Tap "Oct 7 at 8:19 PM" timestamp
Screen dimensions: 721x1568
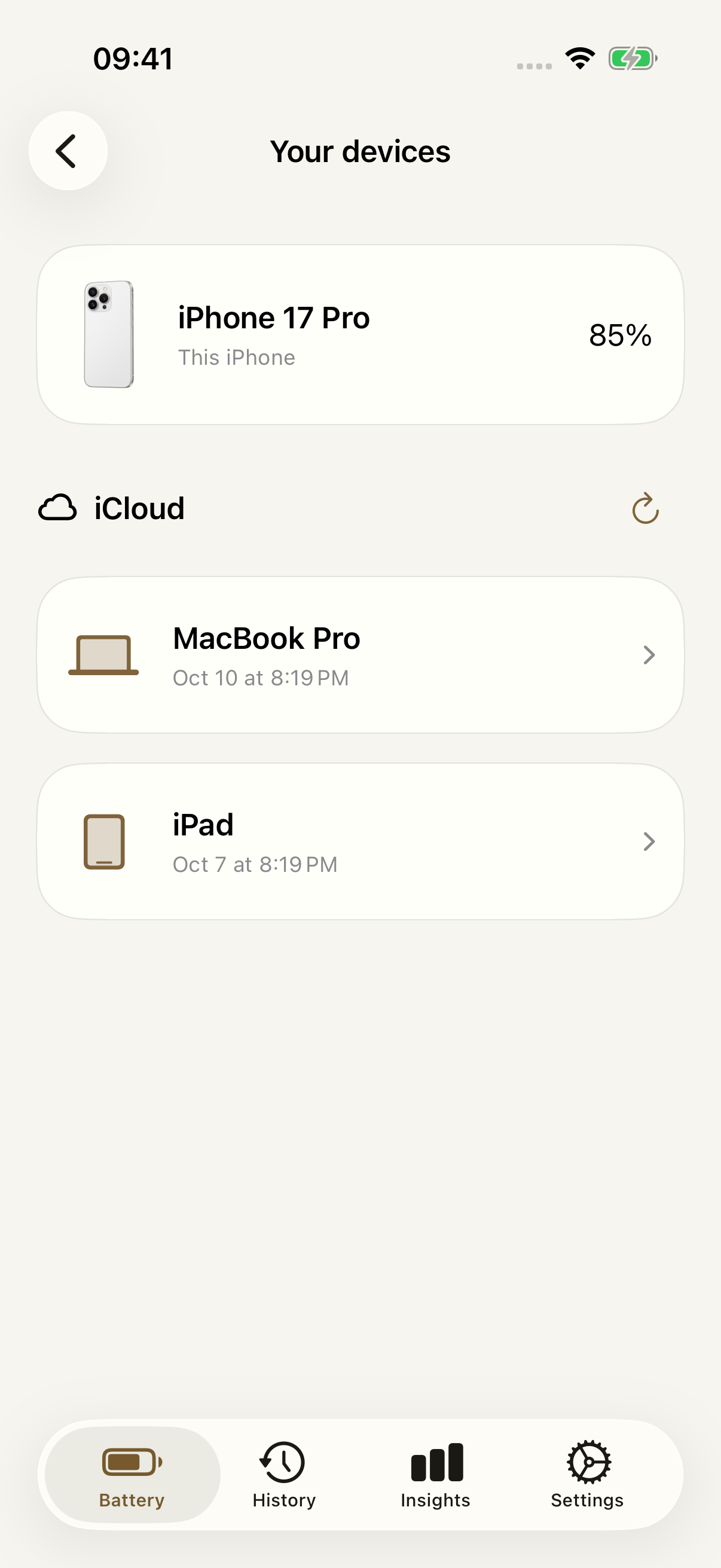click(x=255, y=864)
